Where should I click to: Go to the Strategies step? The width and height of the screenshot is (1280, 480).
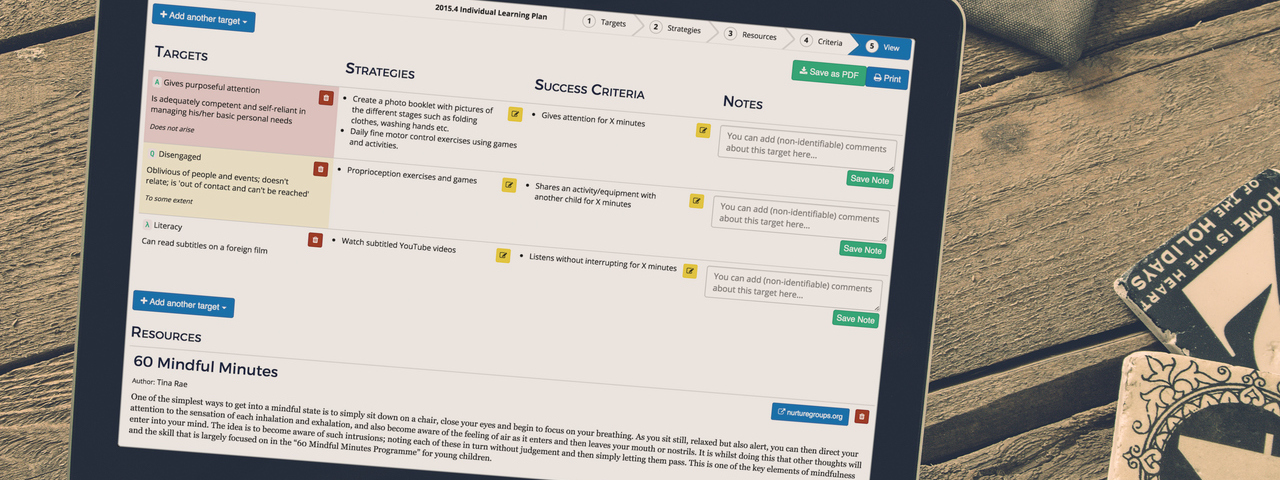pyautogui.click(x=675, y=28)
